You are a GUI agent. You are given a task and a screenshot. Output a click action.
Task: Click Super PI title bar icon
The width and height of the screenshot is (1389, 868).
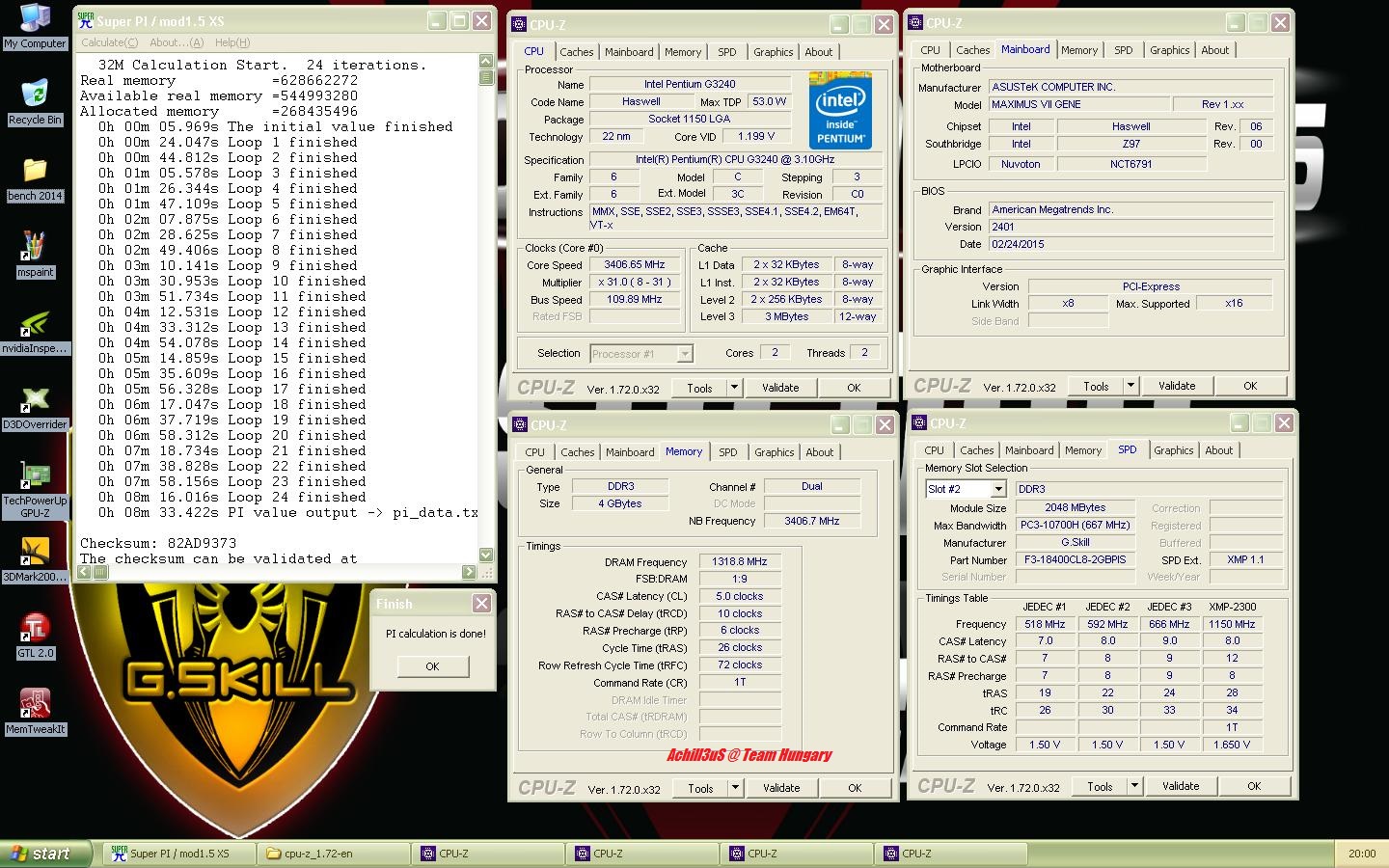[x=86, y=20]
